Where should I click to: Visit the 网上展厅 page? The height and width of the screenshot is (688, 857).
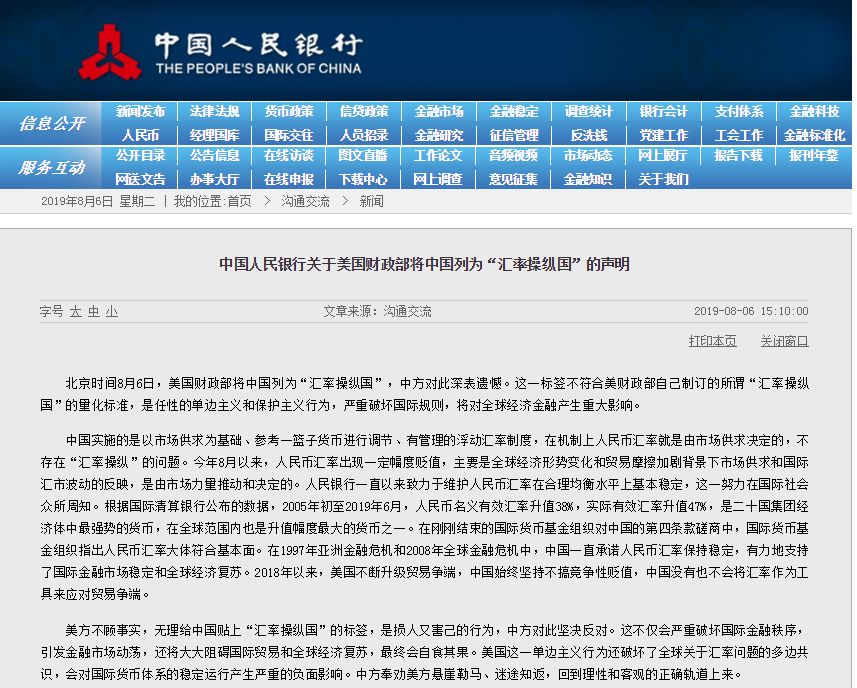662,156
